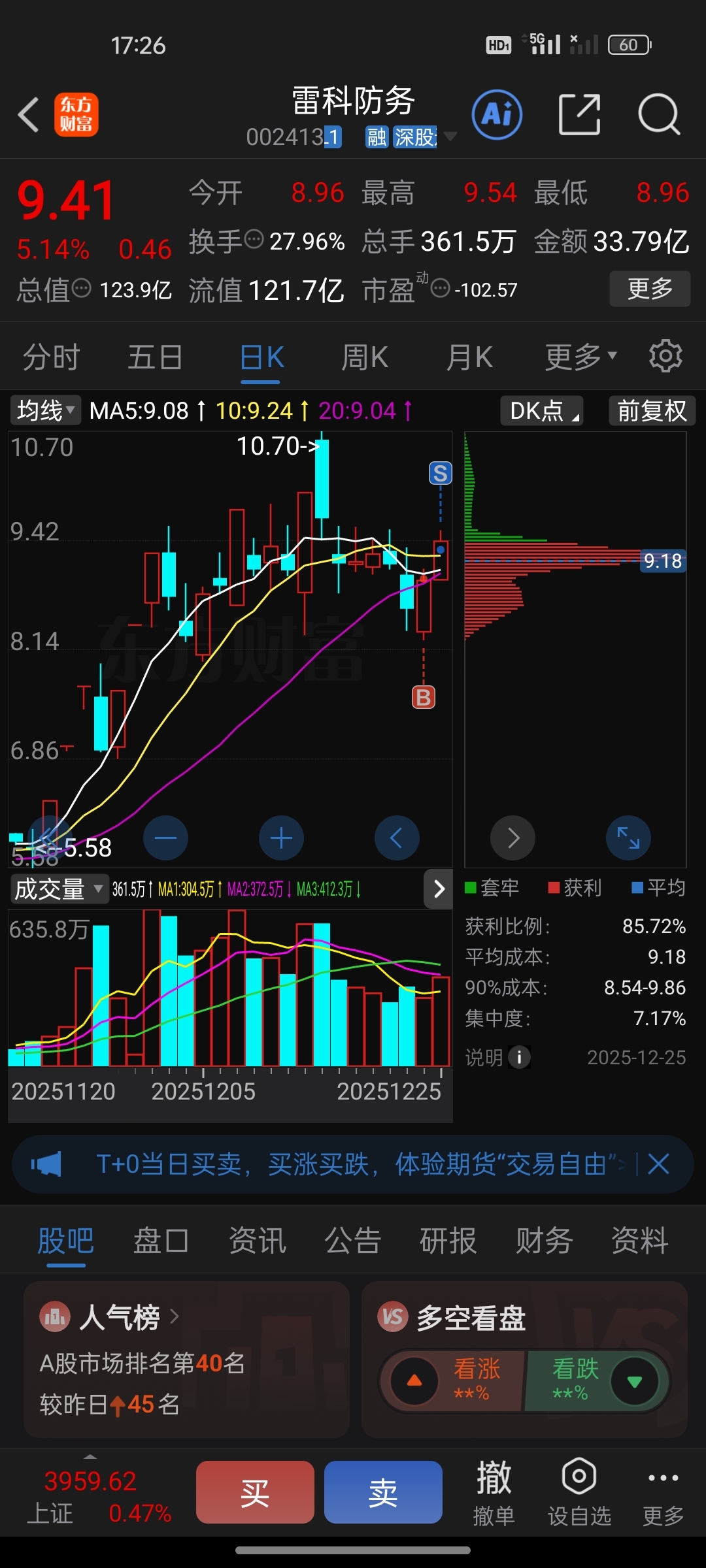Open the 前复权 adjustment selector

coord(652,410)
